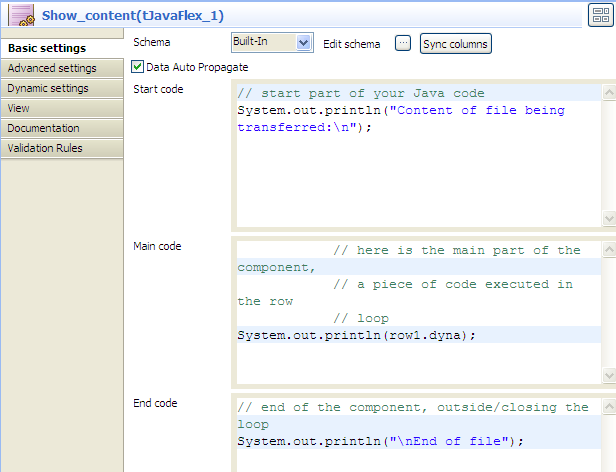Screen dimensions: 616x472
Task: Toggle the Data Auto Propagate checkbox
Action: pos(138,67)
